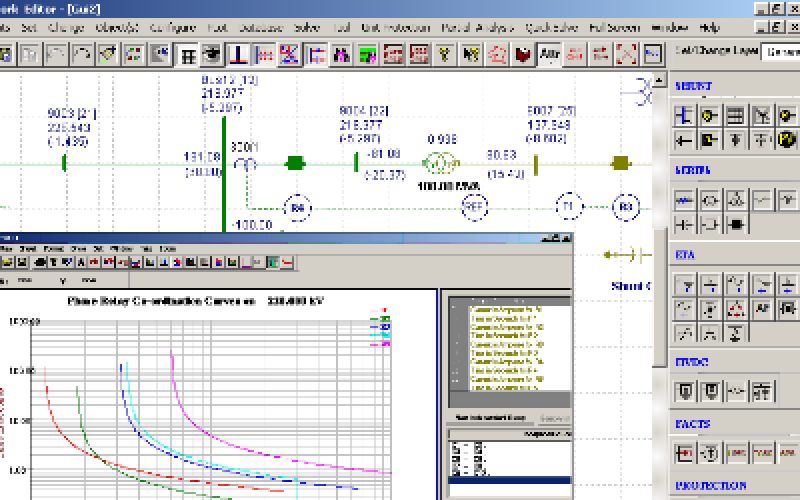
Task: Click the undo arrow toolbar icon
Action: point(55,55)
